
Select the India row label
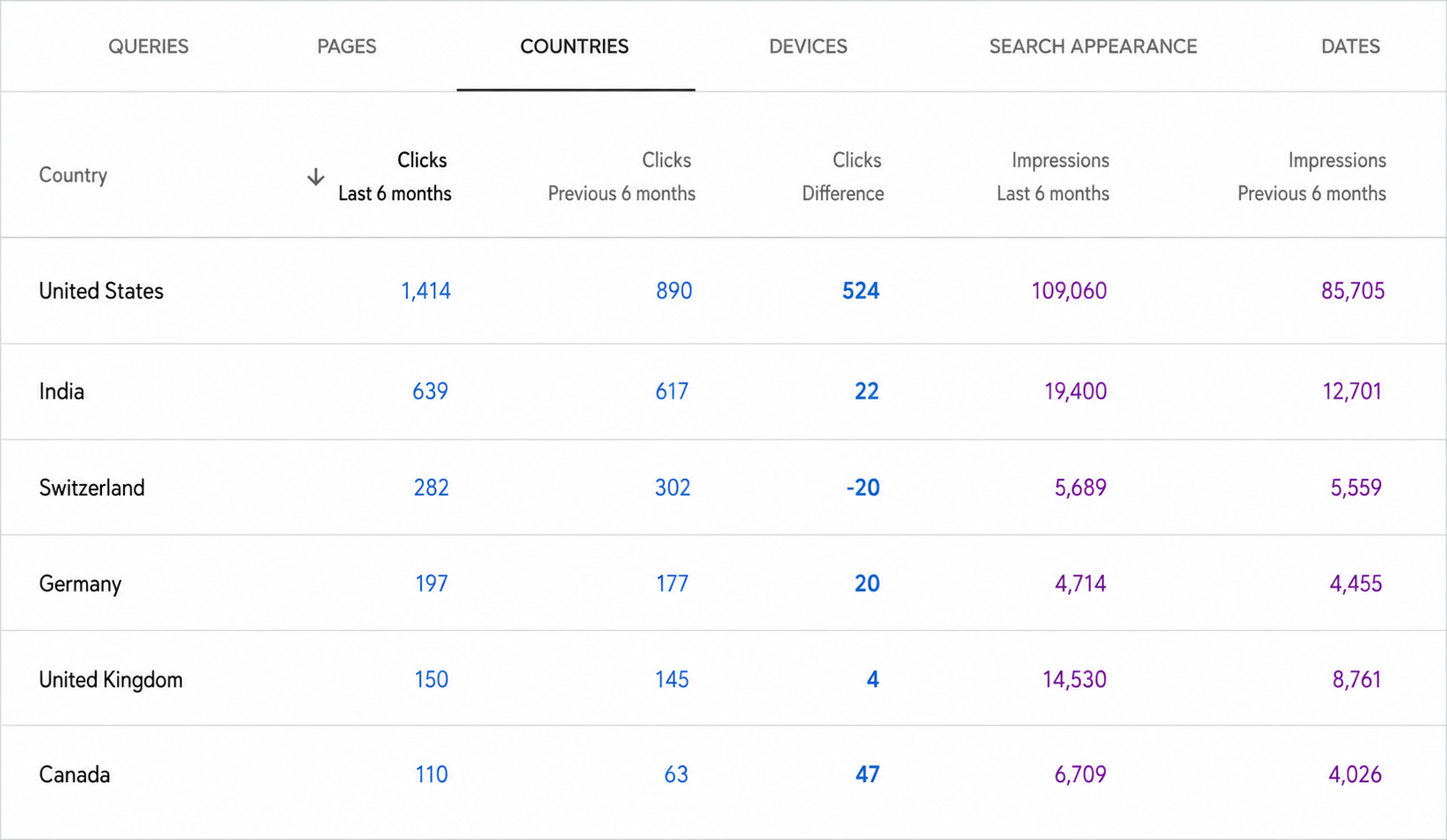[x=62, y=391]
